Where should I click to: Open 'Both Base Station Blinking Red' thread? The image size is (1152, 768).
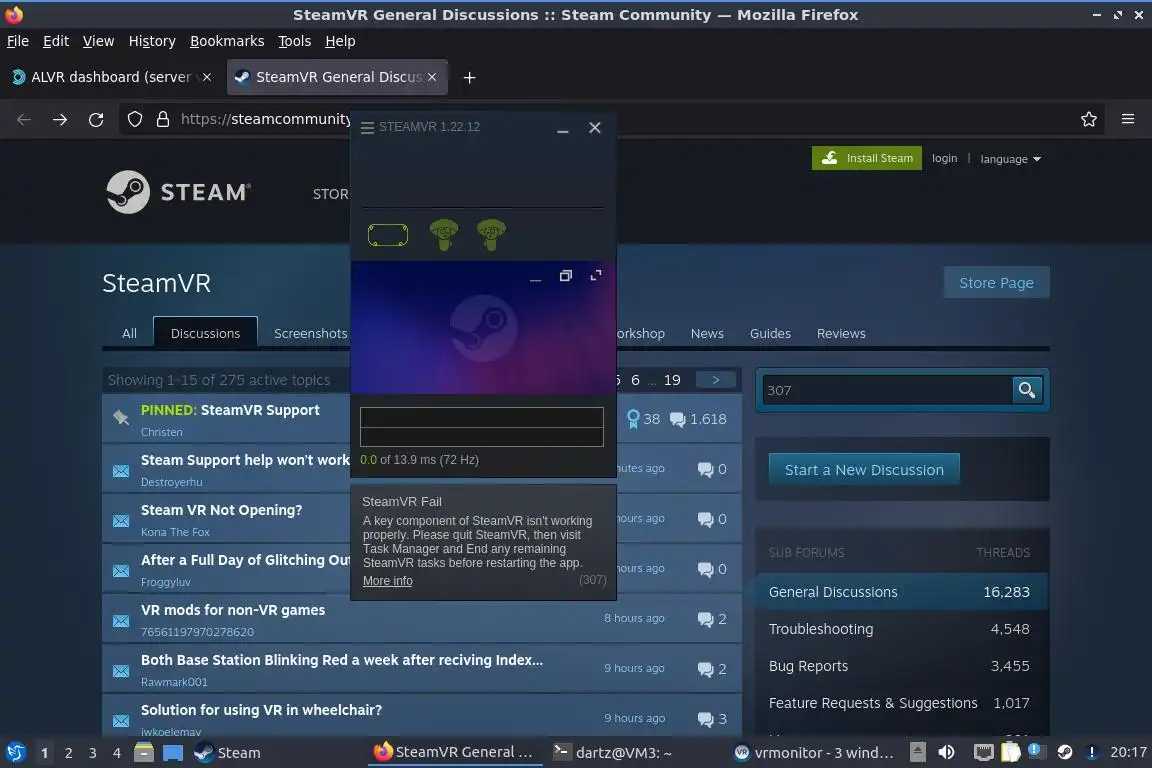(x=342, y=659)
